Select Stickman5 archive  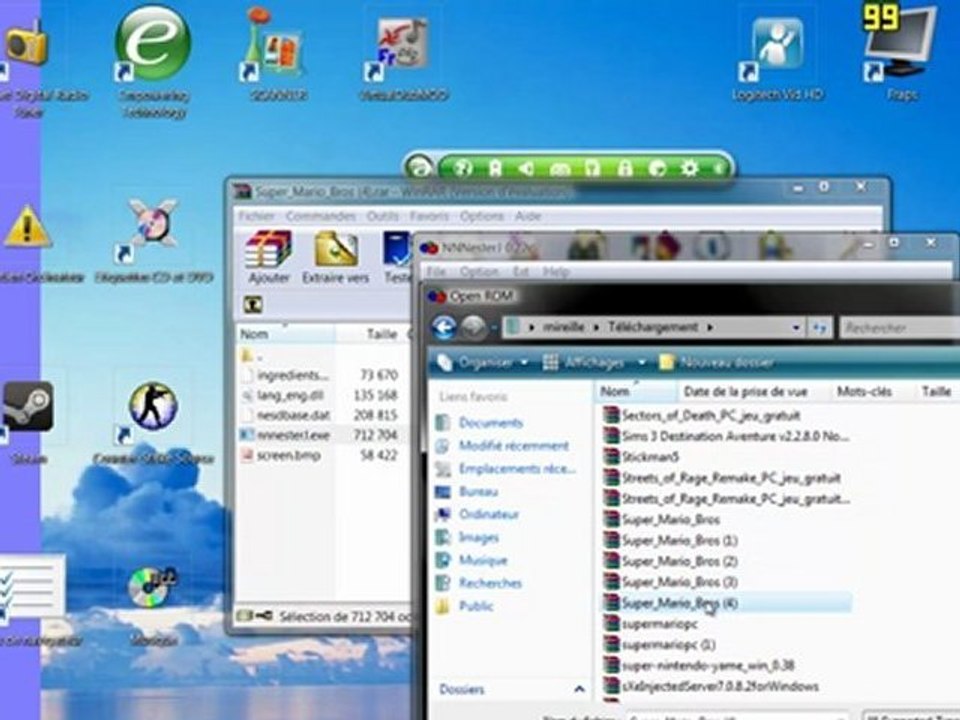click(x=650, y=457)
